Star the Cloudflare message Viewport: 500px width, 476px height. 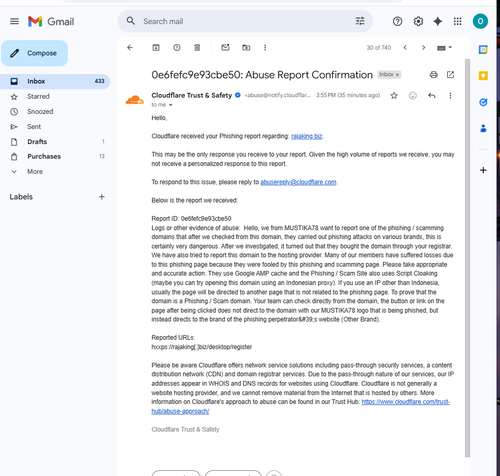pos(394,96)
